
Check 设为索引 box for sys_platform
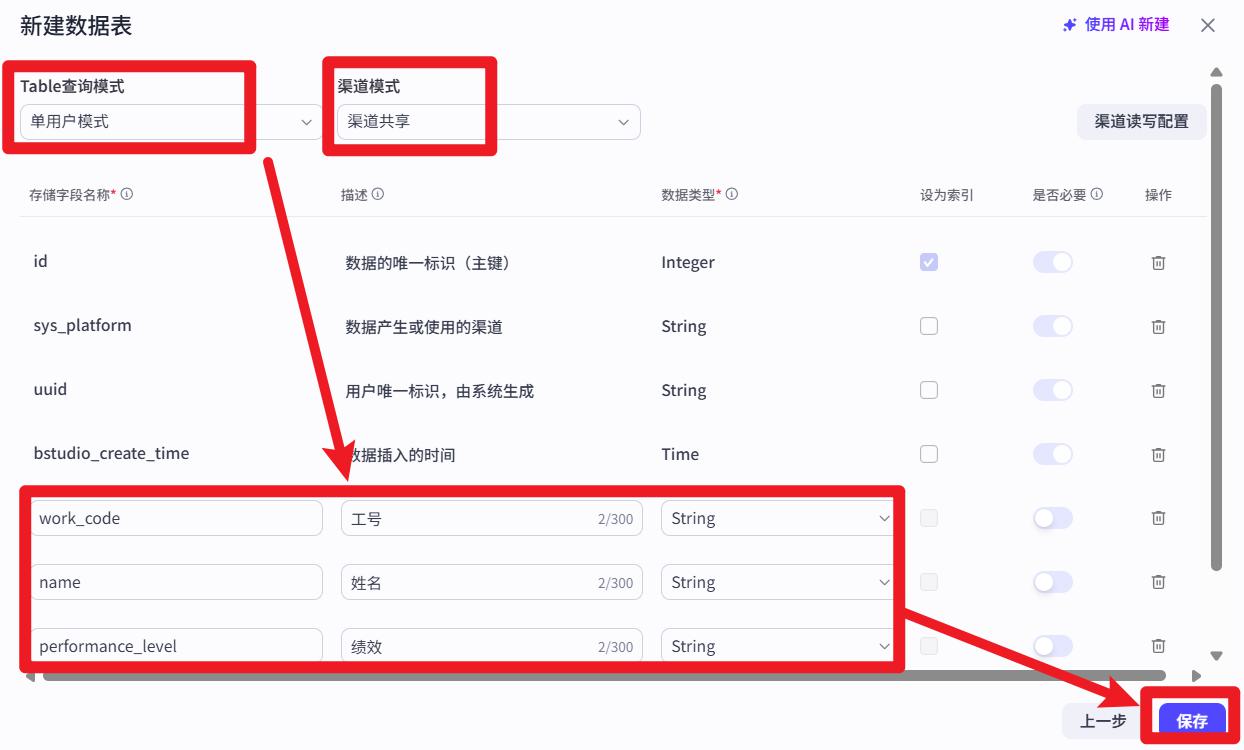point(929,326)
